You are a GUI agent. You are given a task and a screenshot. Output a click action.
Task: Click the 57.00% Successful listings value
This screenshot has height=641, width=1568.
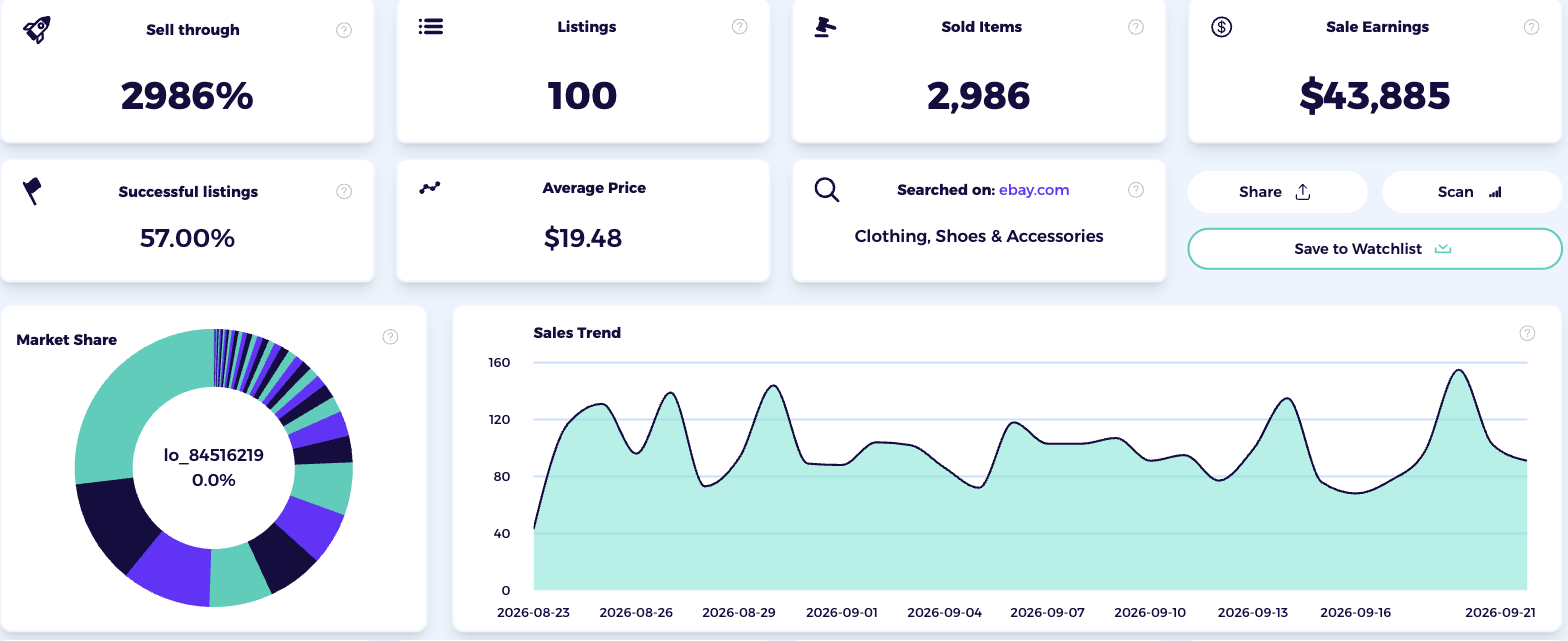[187, 238]
